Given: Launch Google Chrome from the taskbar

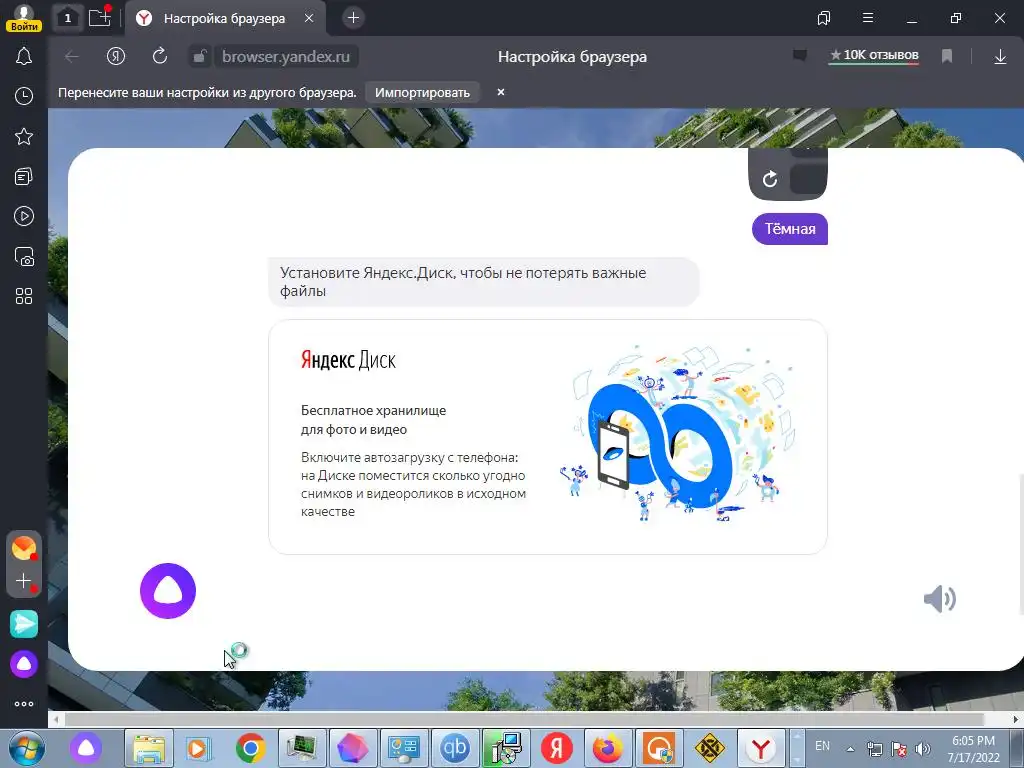Looking at the screenshot, I should [250, 748].
